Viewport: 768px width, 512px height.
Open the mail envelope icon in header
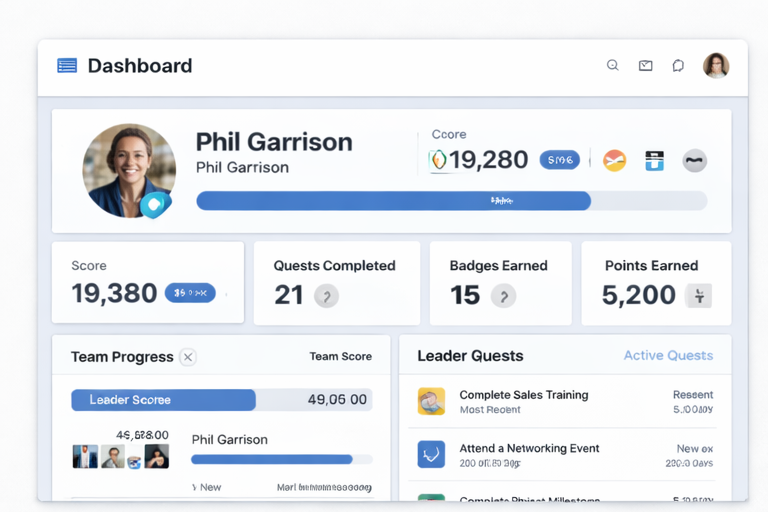pyautogui.click(x=646, y=65)
